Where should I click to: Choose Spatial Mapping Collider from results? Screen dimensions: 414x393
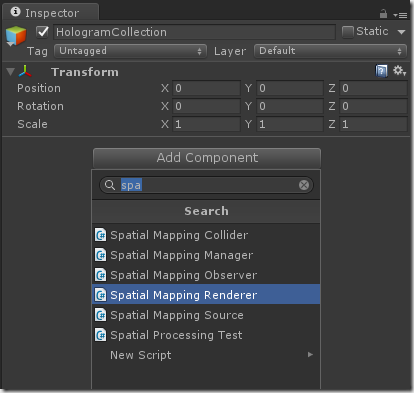click(206, 235)
